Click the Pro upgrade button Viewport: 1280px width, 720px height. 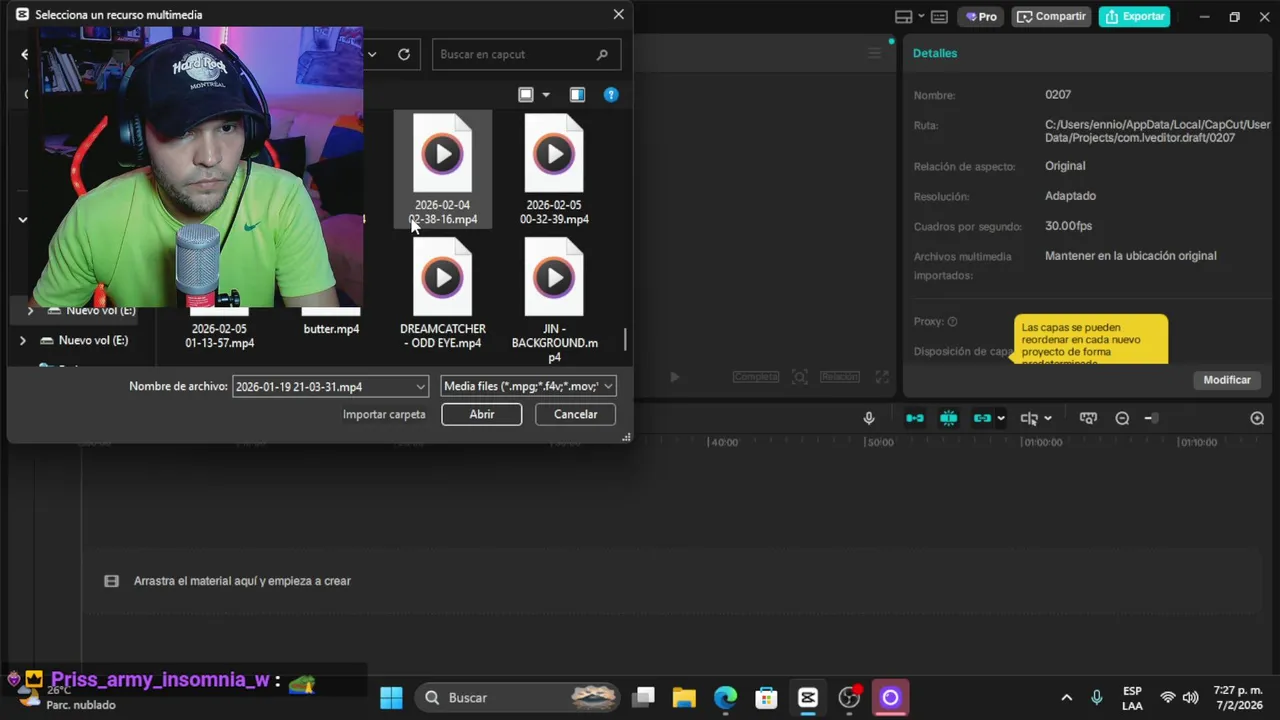[981, 17]
